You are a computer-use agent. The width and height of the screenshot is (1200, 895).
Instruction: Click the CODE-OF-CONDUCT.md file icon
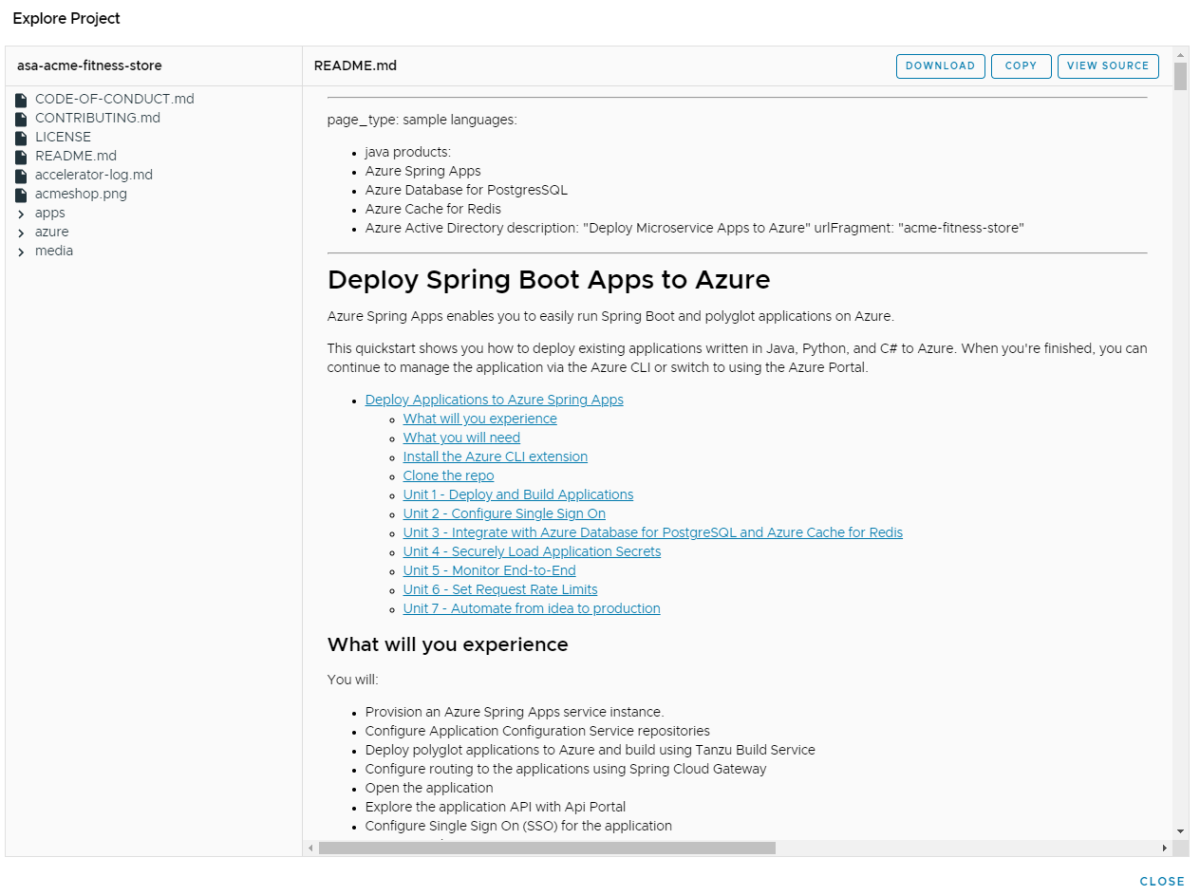(21, 100)
